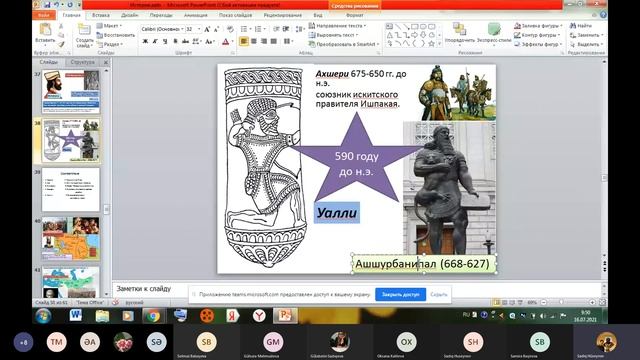640x360 pixels.
Task: Switch to the Дизайн (Design) tab
Action: tap(129, 15)
